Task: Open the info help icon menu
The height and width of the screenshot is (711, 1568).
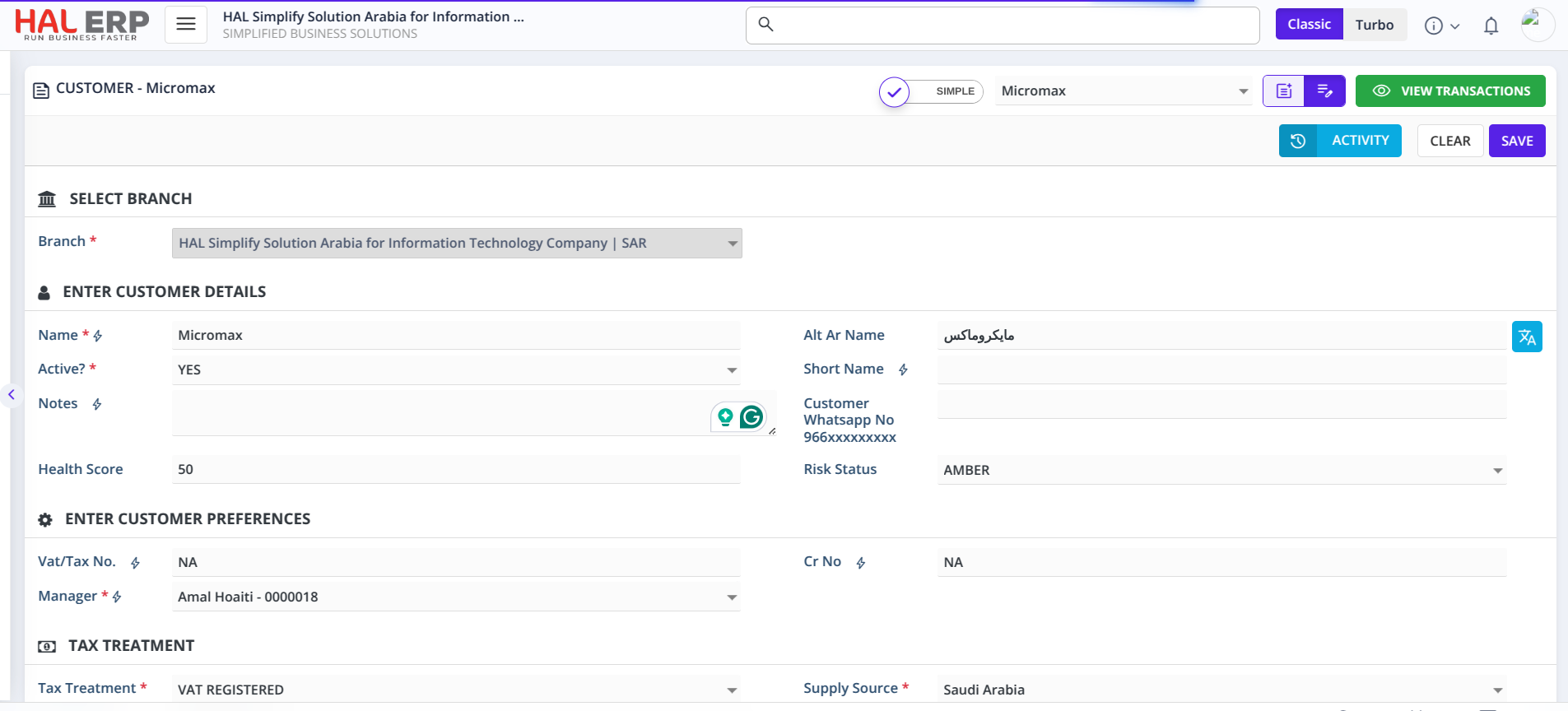Action: coord(1441,26)
